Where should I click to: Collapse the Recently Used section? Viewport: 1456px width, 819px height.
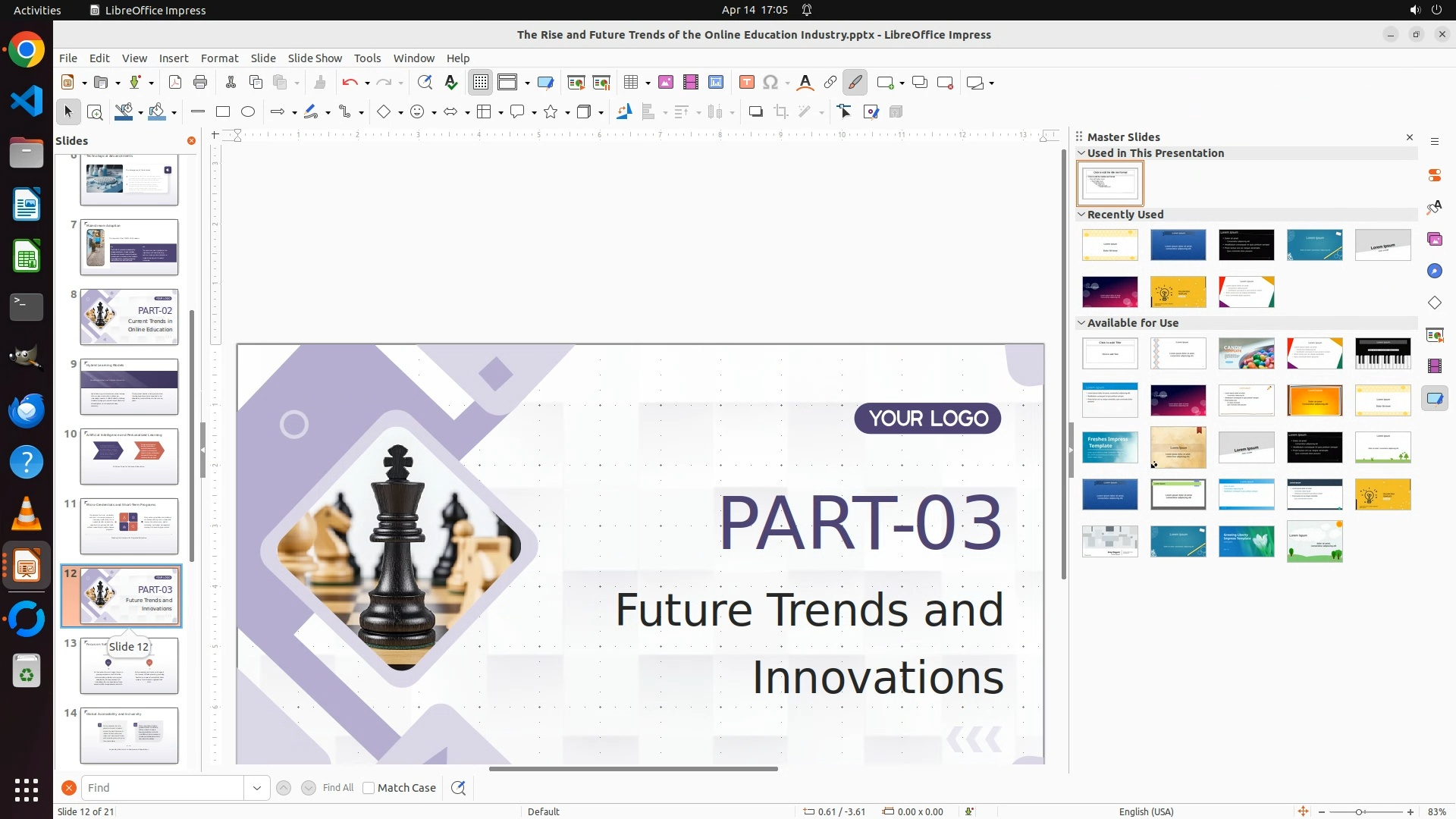click(1081, 215)
